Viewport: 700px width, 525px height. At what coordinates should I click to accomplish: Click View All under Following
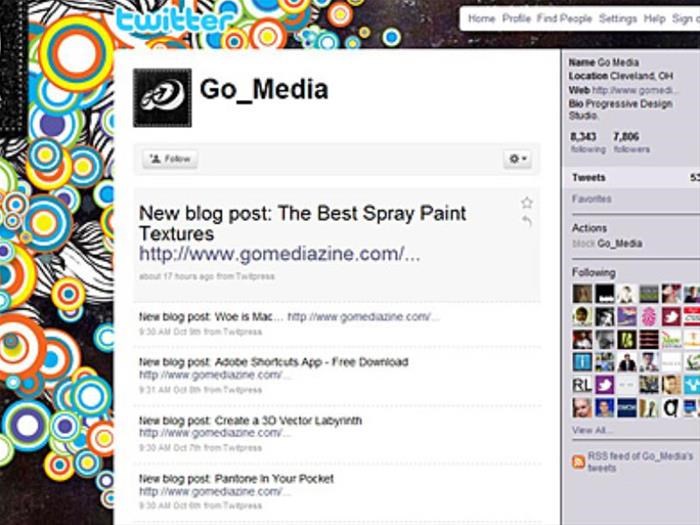pos(592,430)
